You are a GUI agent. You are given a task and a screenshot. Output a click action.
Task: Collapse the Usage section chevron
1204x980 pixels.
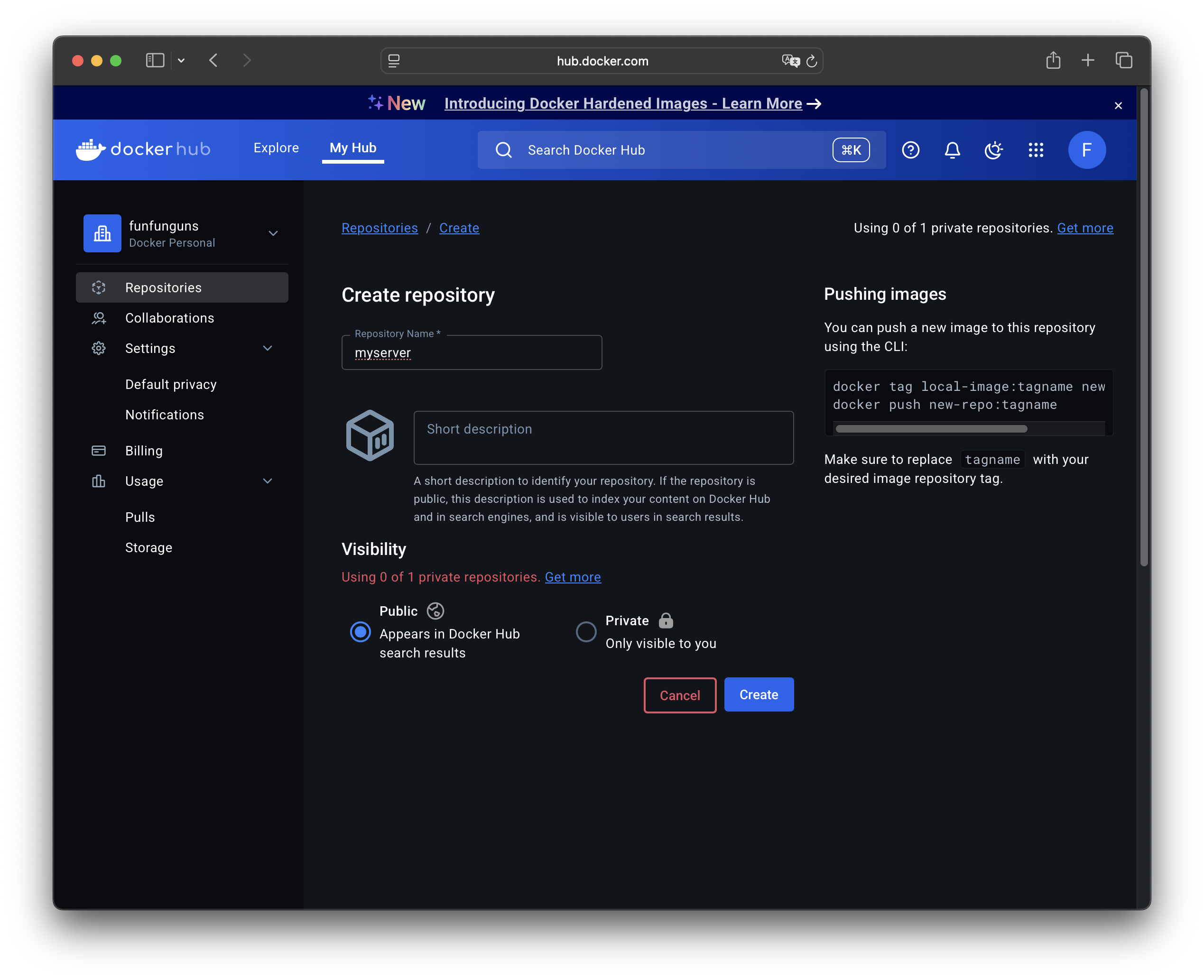tap(268, 481)
